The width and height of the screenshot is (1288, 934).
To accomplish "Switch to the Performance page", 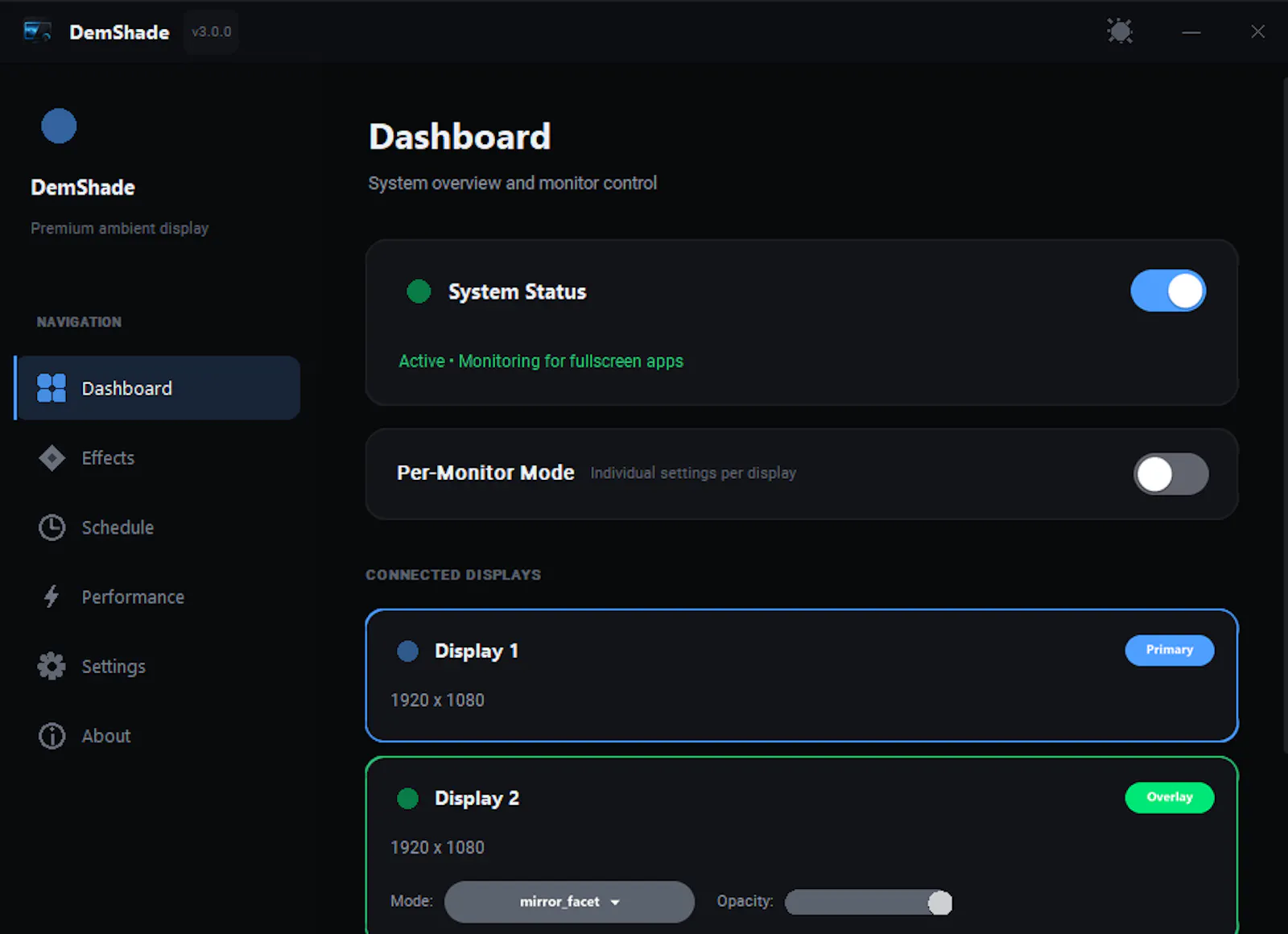I will [157, 597].
